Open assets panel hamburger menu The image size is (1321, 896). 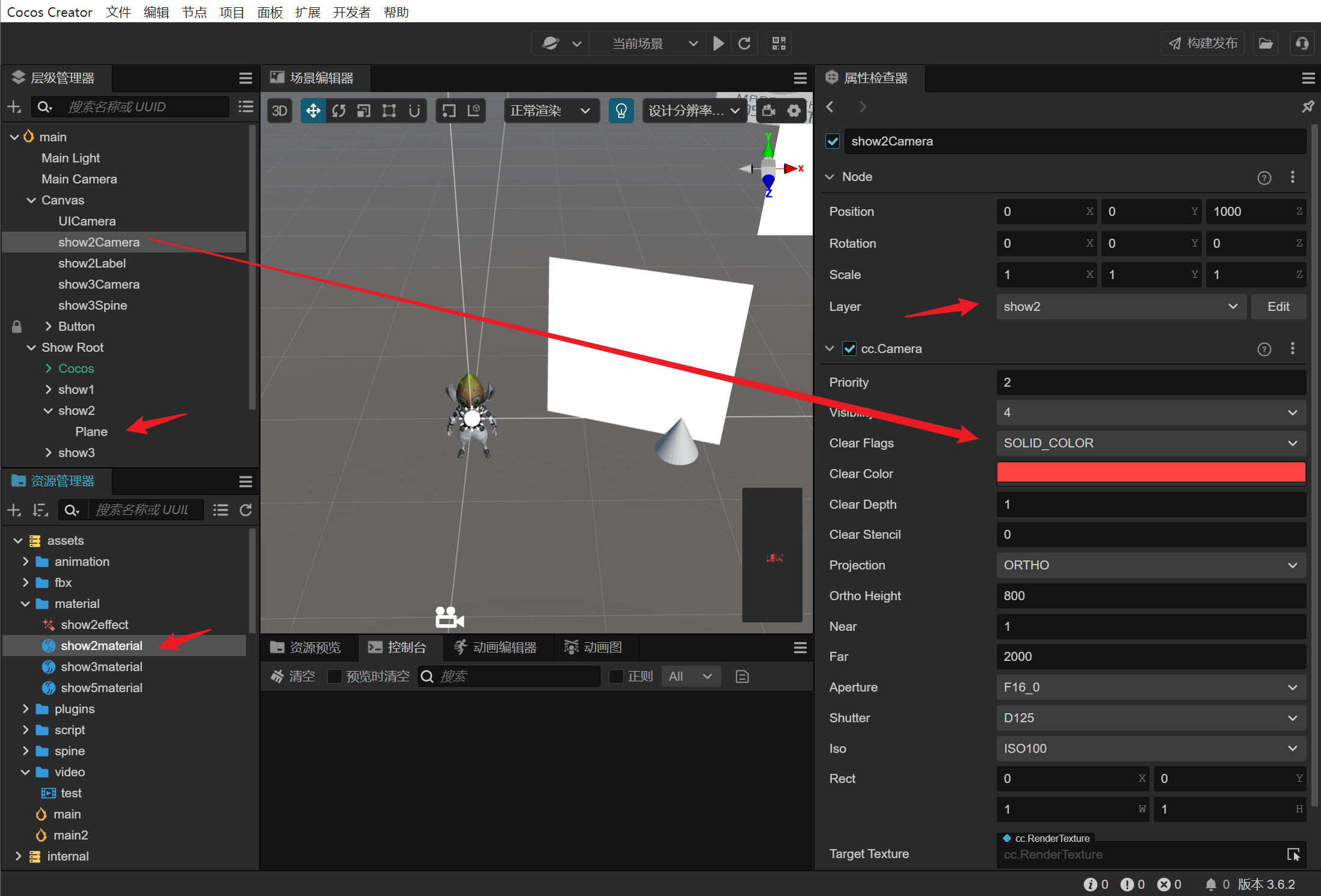(x=245, y=482)
